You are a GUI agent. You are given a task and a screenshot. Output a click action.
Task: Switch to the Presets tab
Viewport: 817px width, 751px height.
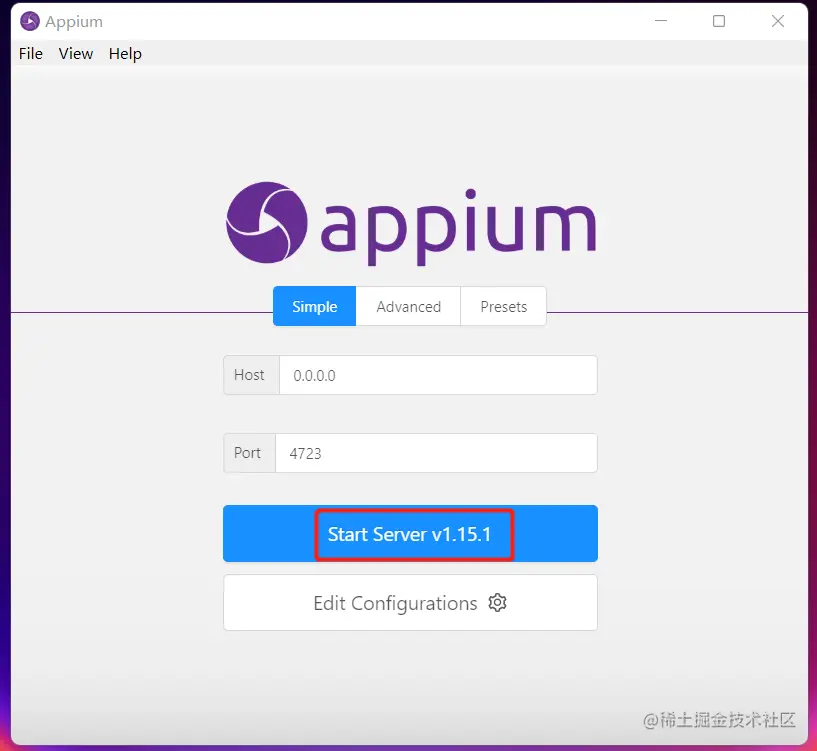pos(503,306)
